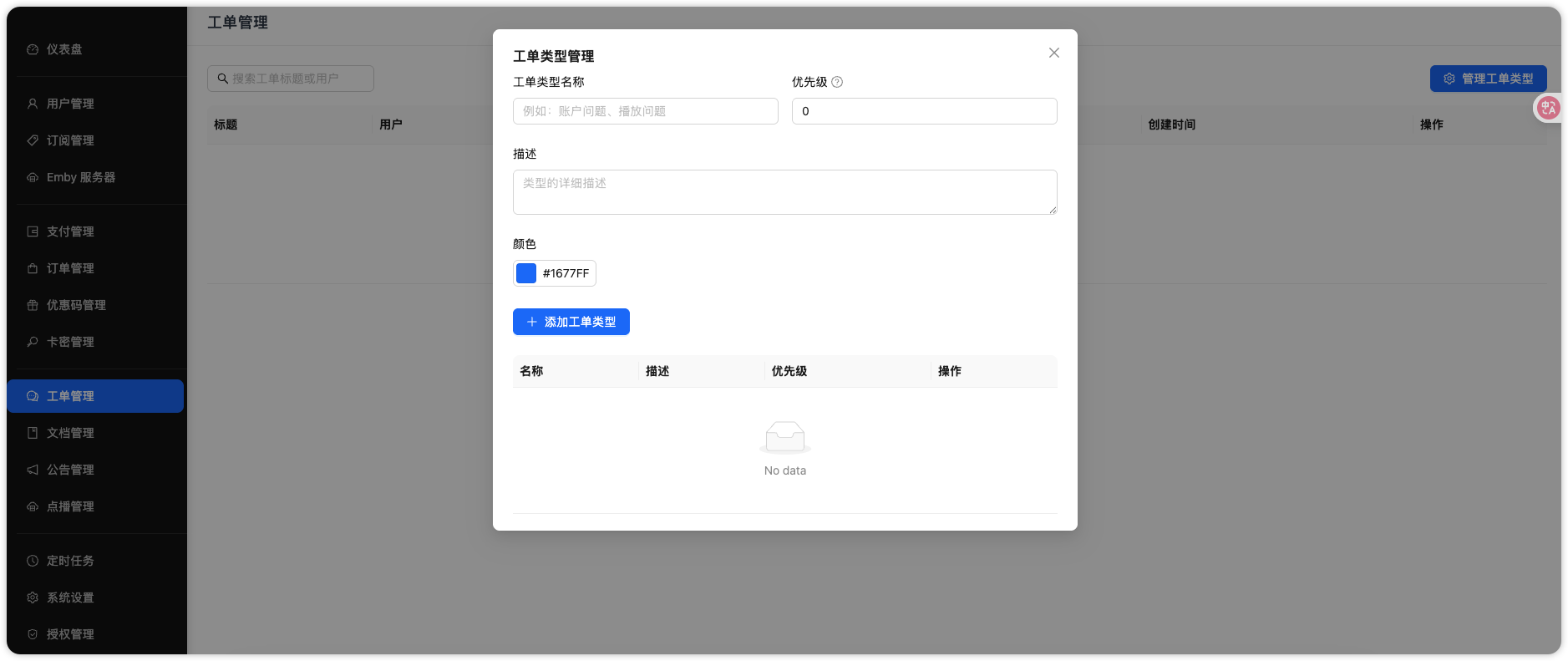Go to 订单管理 menu item

click(70, 268)
